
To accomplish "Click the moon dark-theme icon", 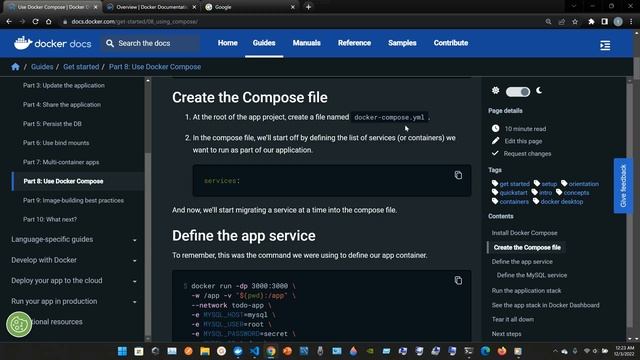I will point(539,91).
